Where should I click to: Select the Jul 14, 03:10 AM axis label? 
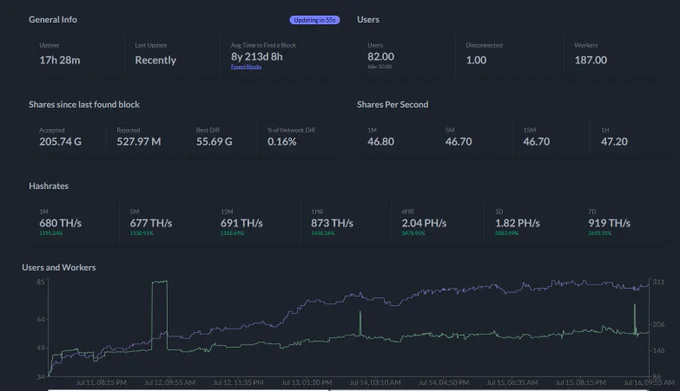coord(375,382)
